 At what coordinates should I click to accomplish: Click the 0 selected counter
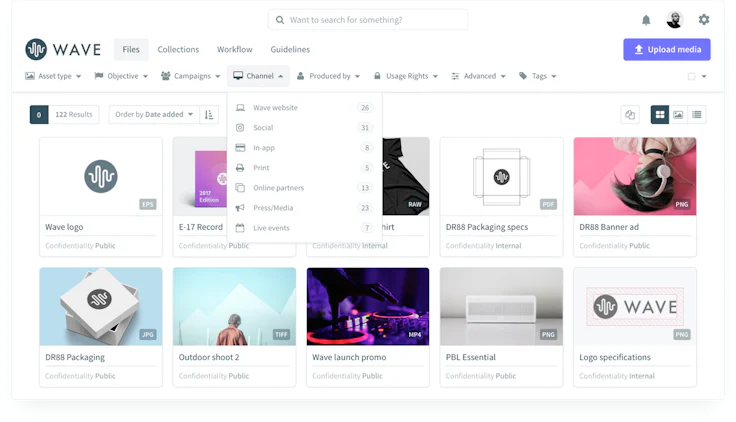point(39,115)
